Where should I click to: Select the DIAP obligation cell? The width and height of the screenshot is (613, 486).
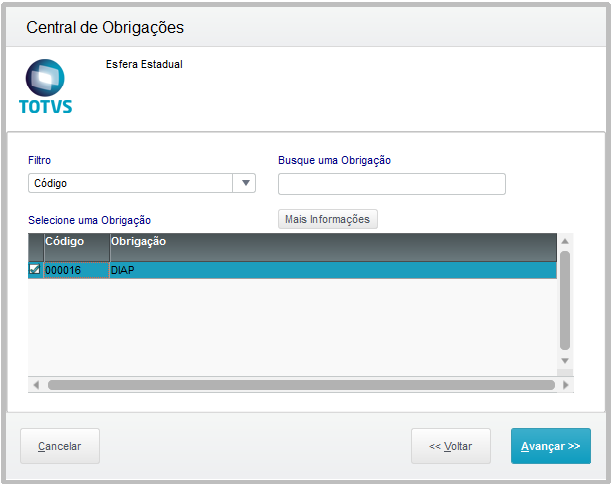click(x=330, y=270)
